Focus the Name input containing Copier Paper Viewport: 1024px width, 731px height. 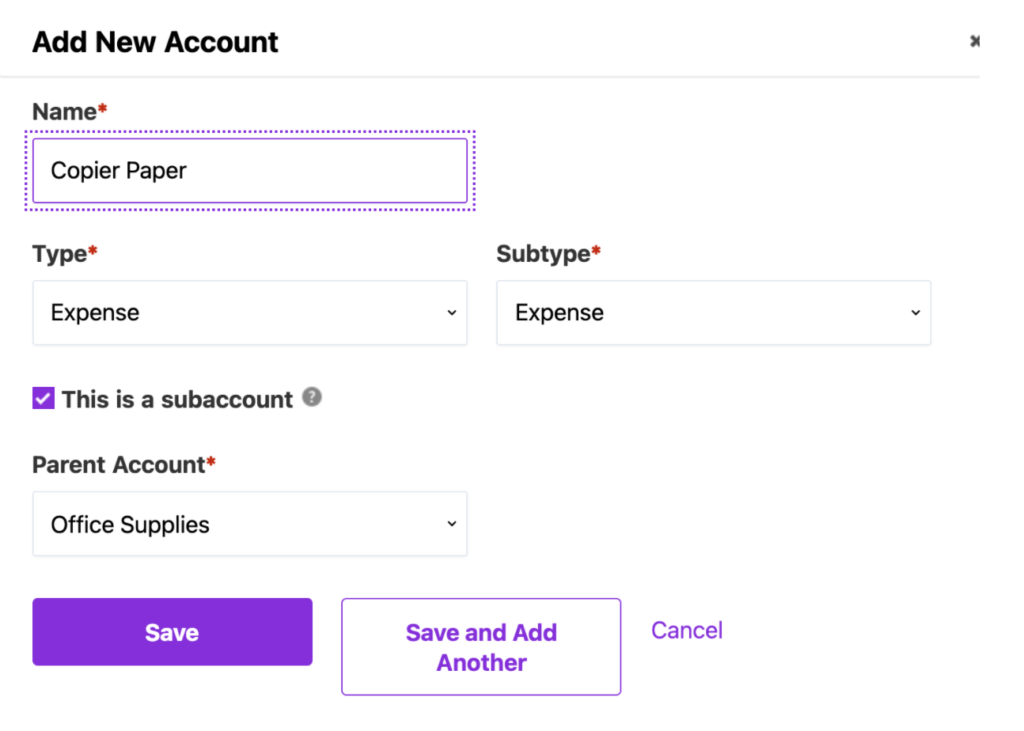click(x=250, y=171)
